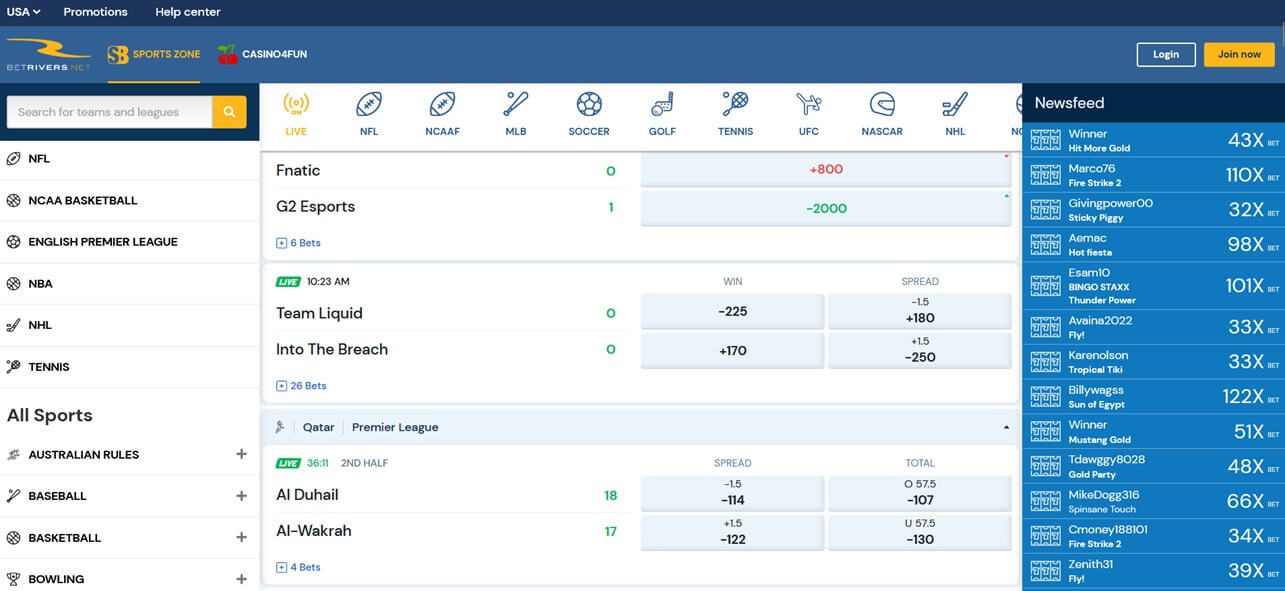
Task: Select the NASCAR helmet icon
Action: (x=882, y=104)
